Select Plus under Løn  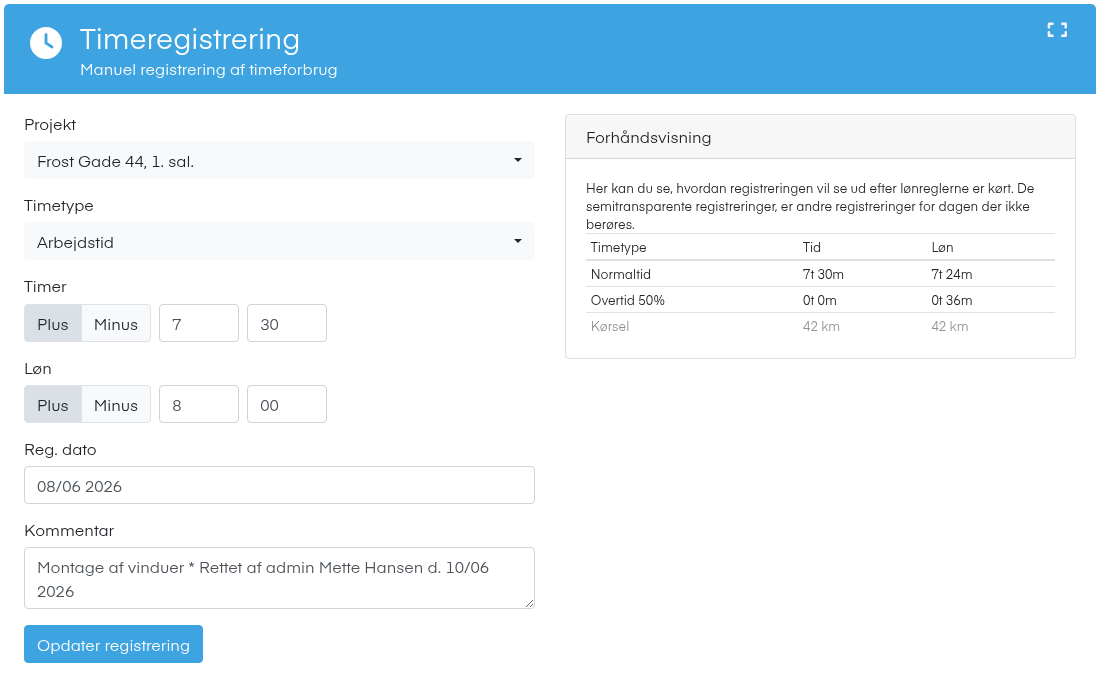coord(53,405)
